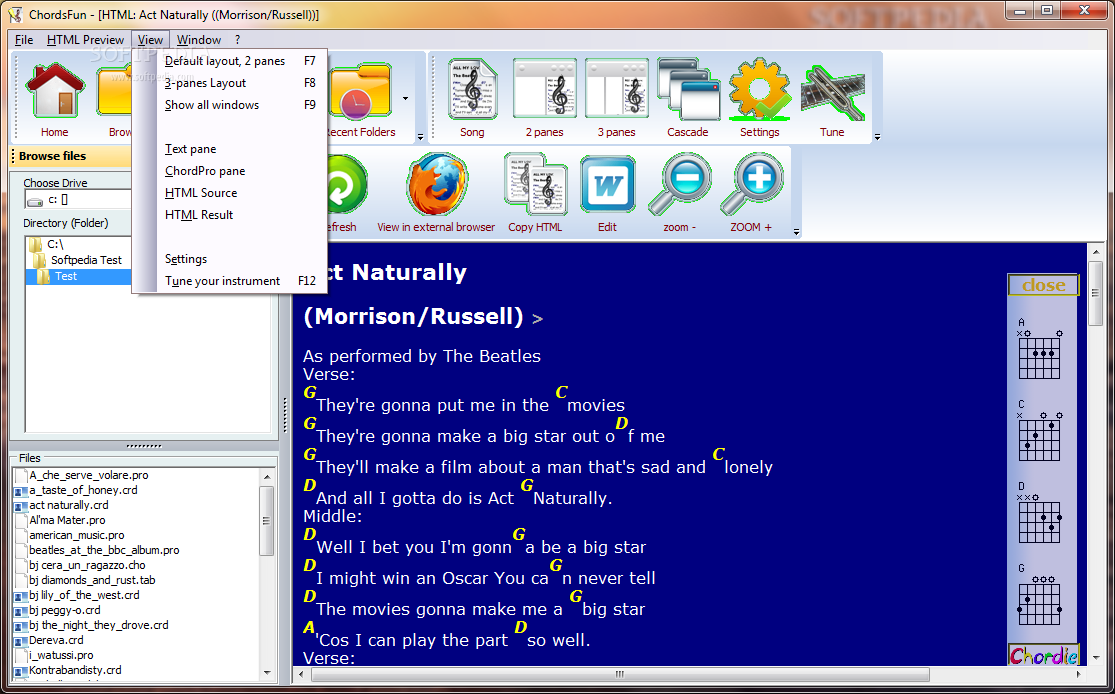Click files list scroll down arrow

point(267,672)
